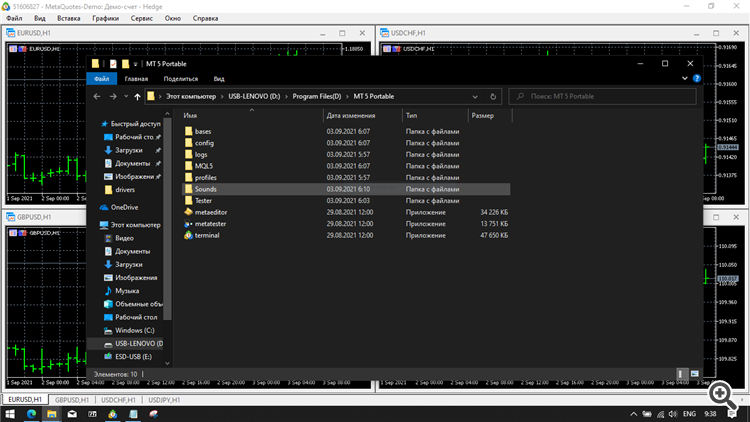
Task: Select the MQL5 folder icon
Action: point(188,166)
